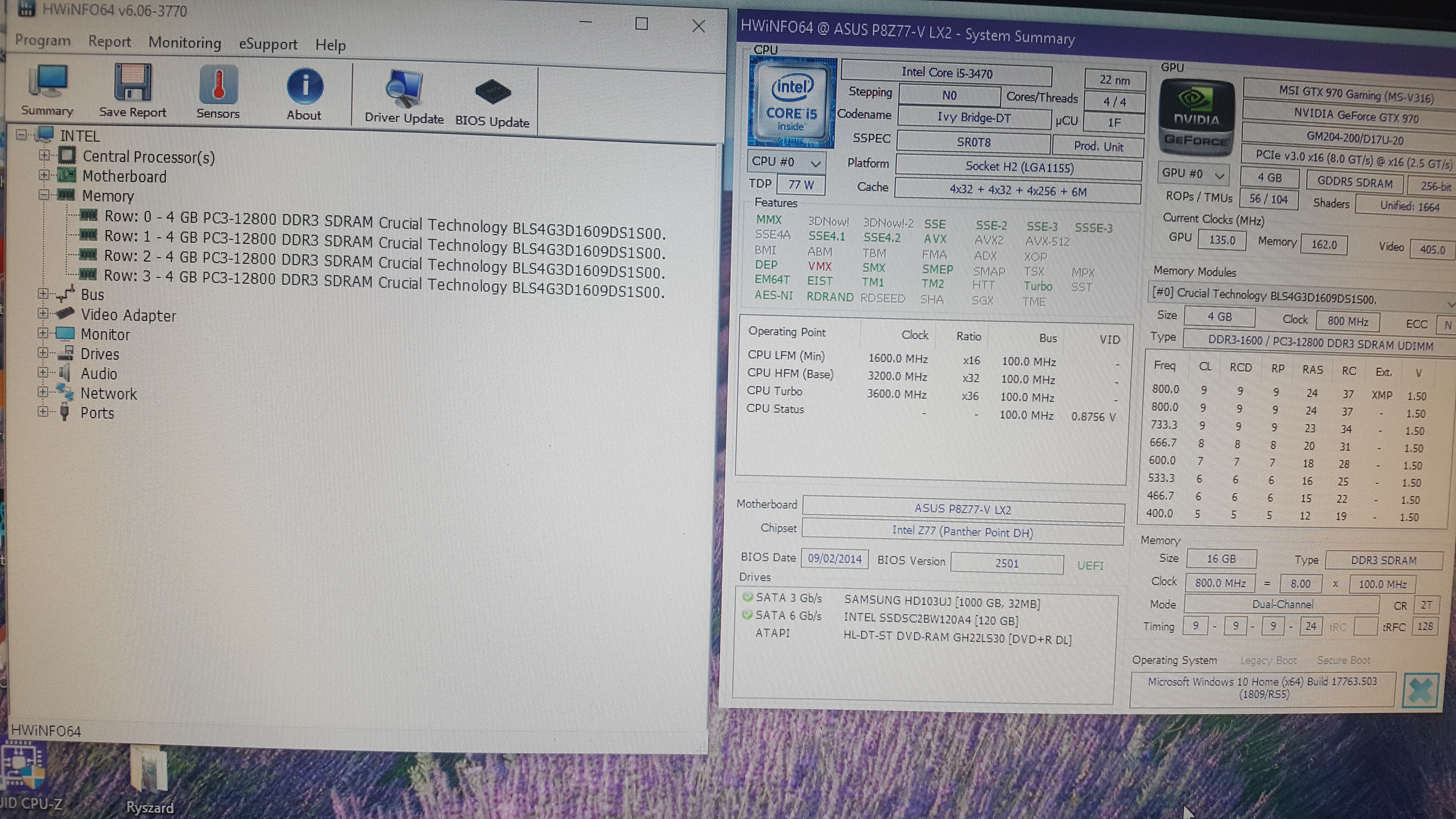1456x819 pixels.
Task: Close System Summary with teal X button
Action: click(1420, 690)
